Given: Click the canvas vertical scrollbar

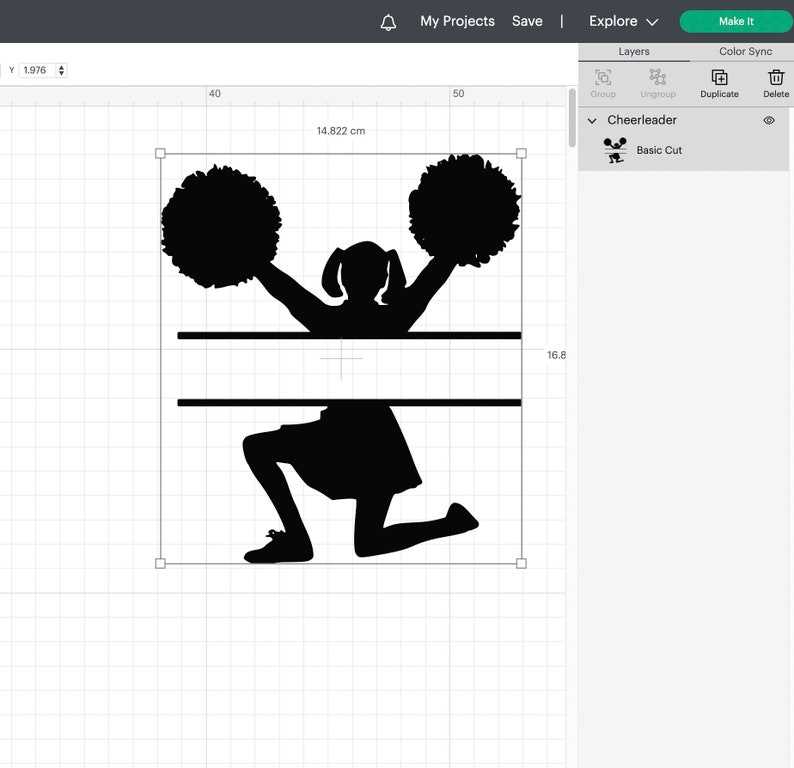Looking at the screenshot, I should (x=572, y=118).
